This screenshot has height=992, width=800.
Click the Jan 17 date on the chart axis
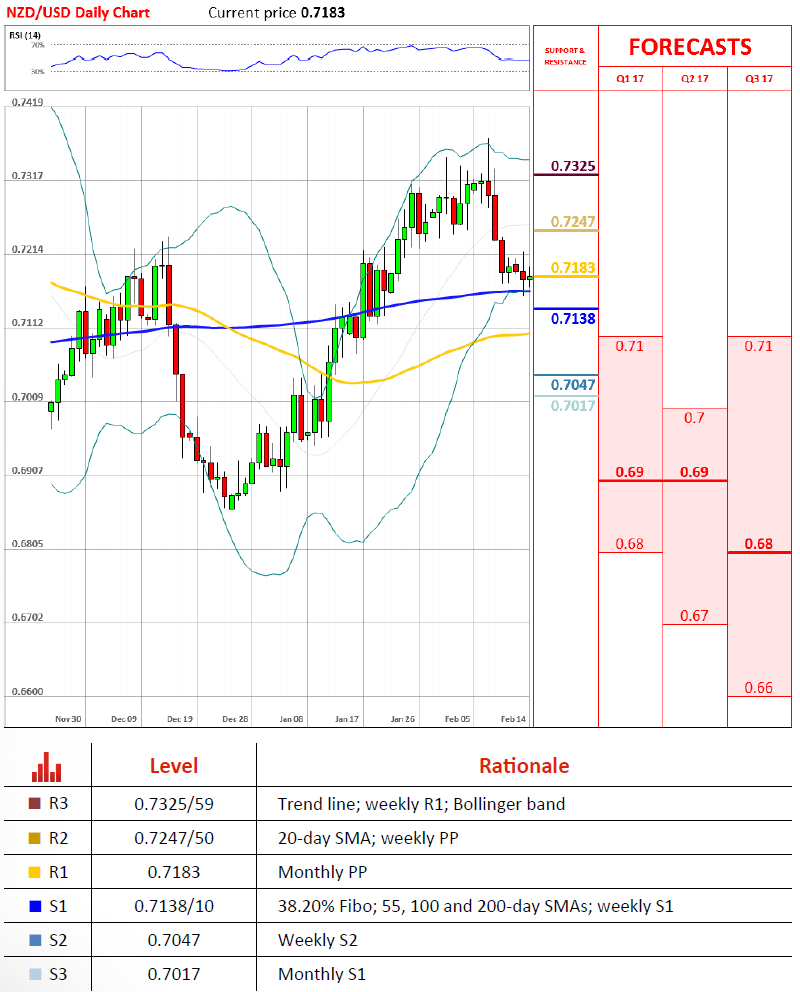[347, 719]
